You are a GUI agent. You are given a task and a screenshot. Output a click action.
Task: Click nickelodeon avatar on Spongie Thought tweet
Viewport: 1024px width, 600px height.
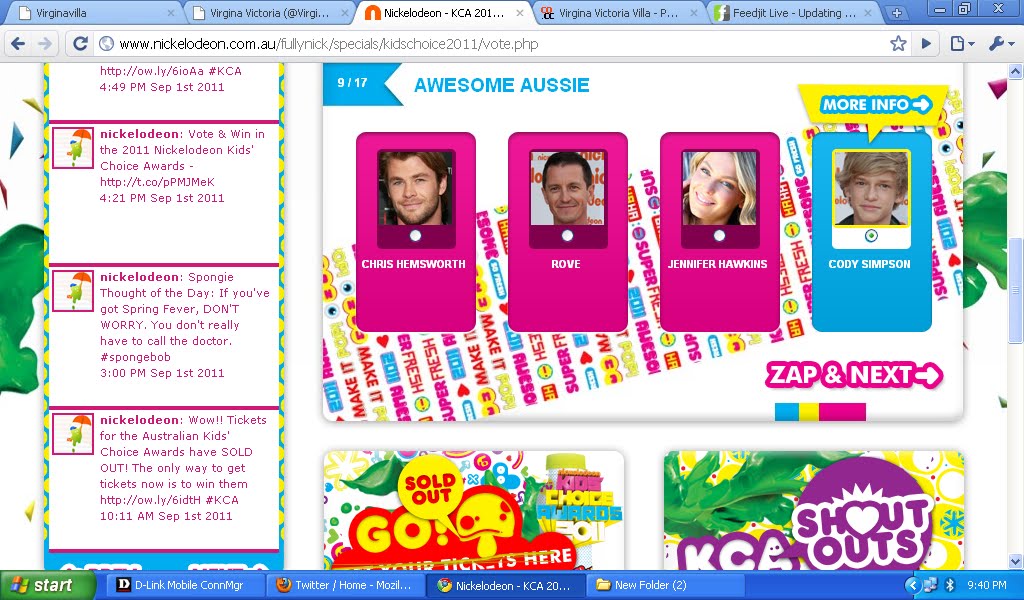pos(72,291)
